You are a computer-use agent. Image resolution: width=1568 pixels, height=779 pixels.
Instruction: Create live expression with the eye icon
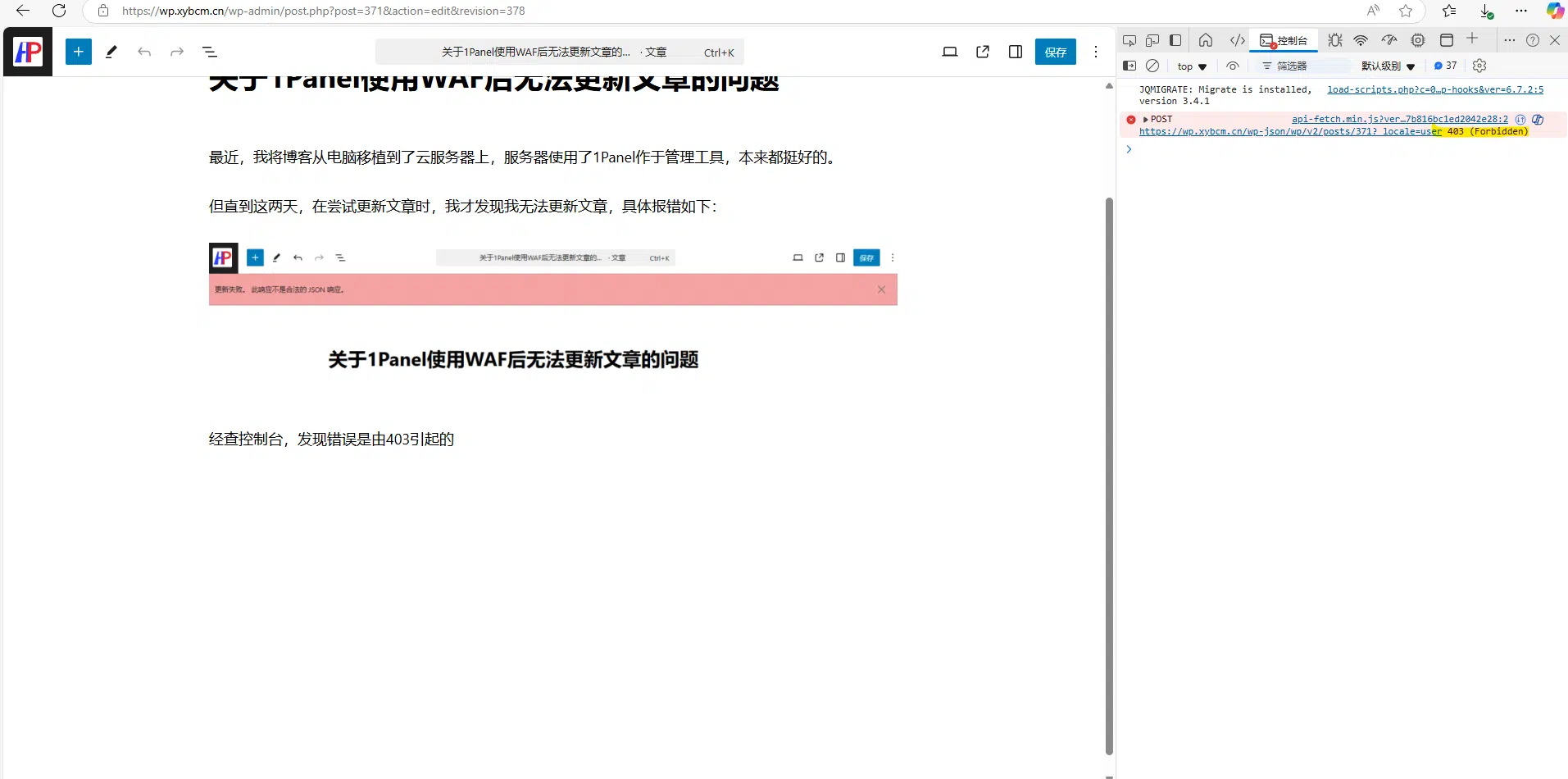coord(1233,66)
